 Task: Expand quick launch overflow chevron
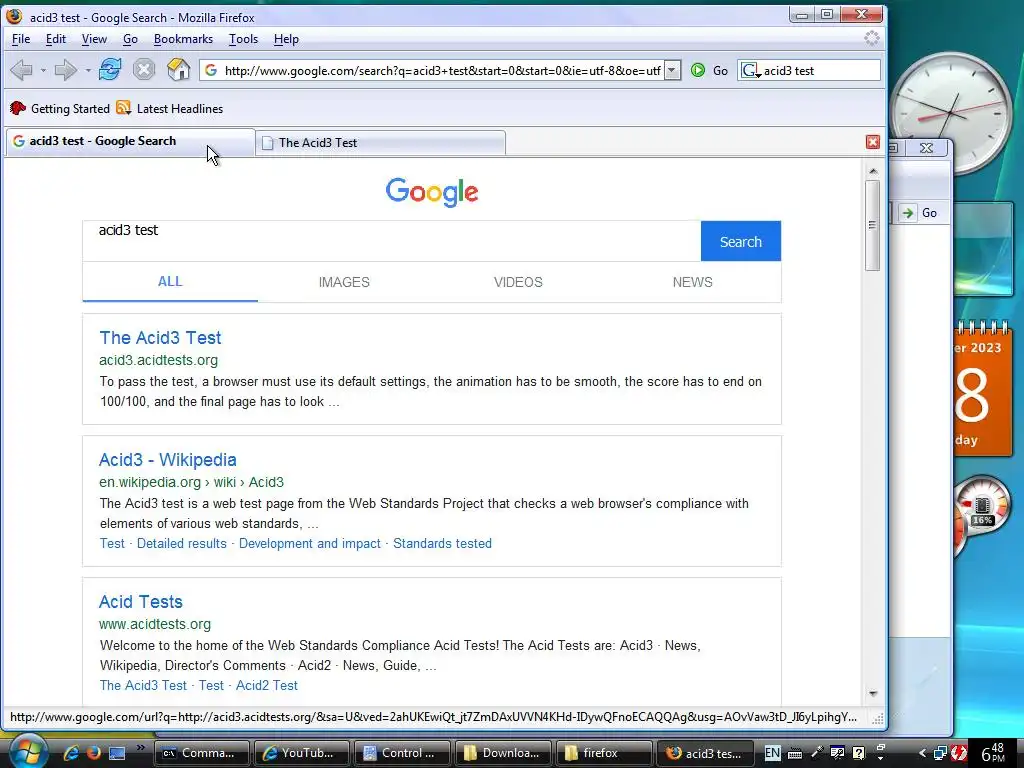click(x=140, y=748)
